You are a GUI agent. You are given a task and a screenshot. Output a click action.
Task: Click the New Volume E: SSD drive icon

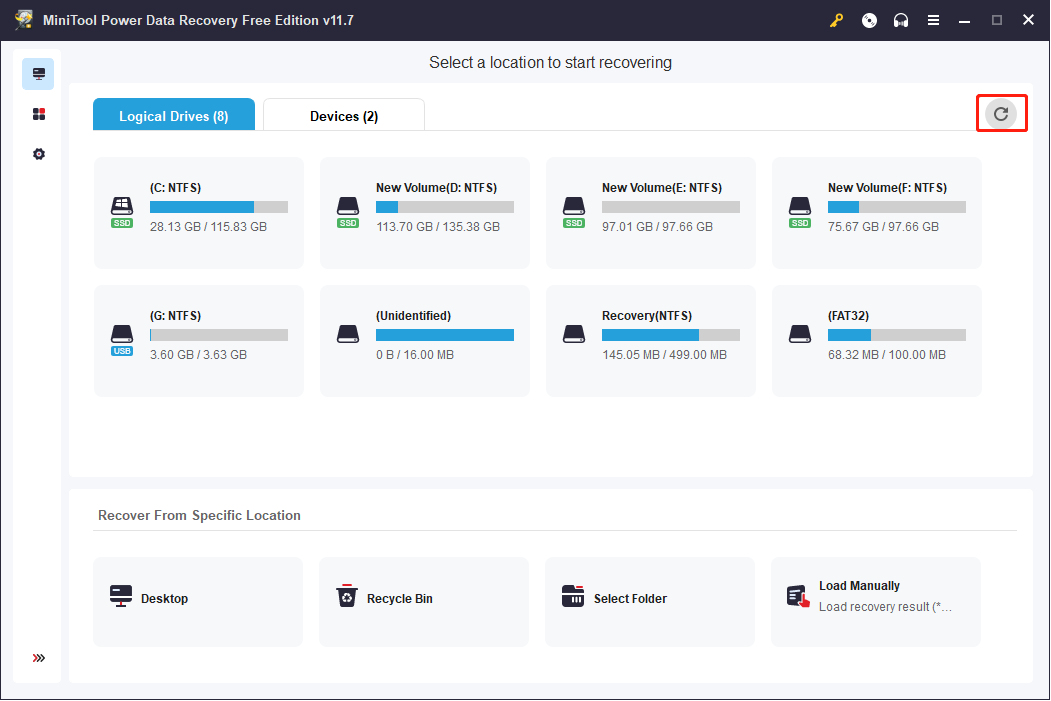574,212
